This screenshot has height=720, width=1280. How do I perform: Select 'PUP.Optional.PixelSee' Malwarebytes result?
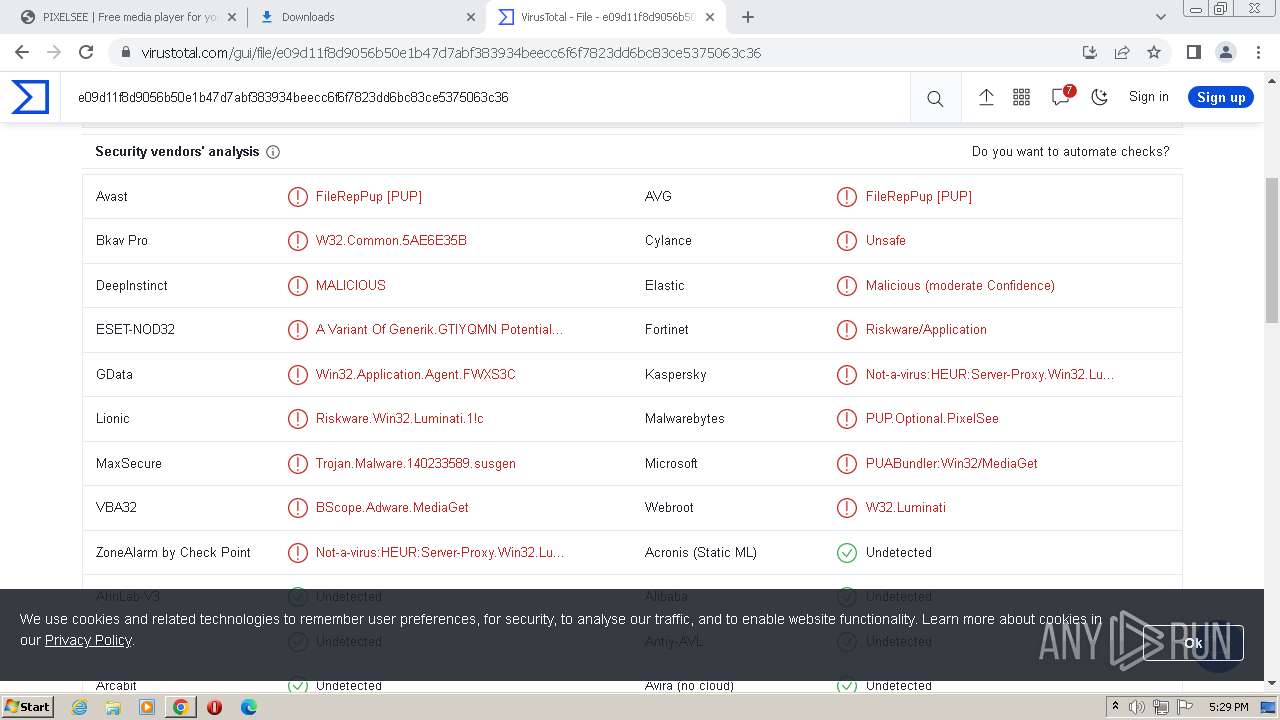pos(932,419)
